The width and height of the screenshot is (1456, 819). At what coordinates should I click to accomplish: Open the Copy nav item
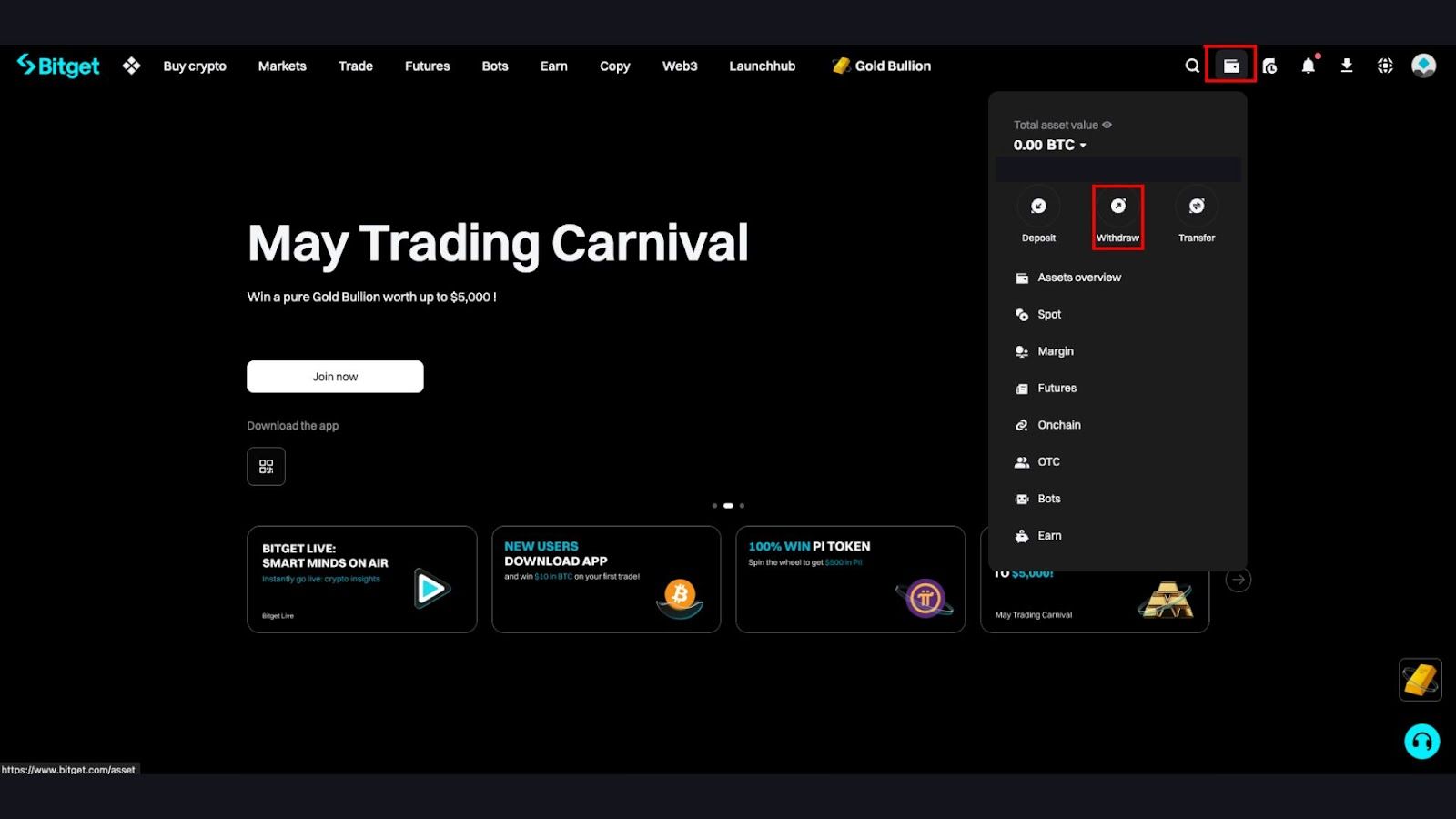(x=615, y=66)
